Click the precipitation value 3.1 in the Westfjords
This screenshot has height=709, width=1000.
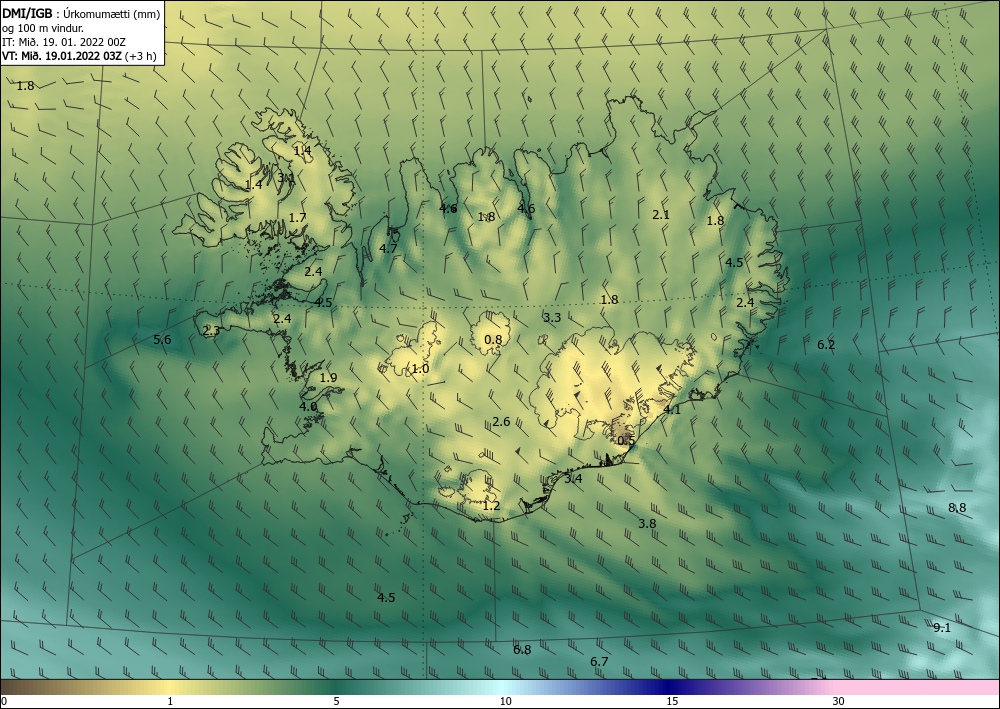[285, 178]
